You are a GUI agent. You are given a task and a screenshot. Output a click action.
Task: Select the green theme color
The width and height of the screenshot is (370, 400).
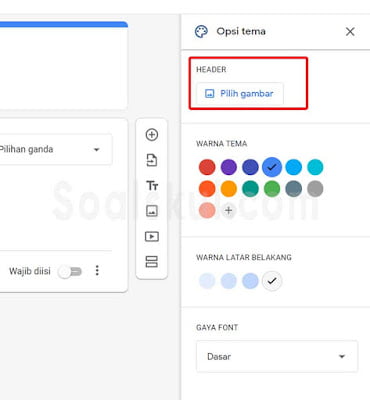click(x=272, y=189)
